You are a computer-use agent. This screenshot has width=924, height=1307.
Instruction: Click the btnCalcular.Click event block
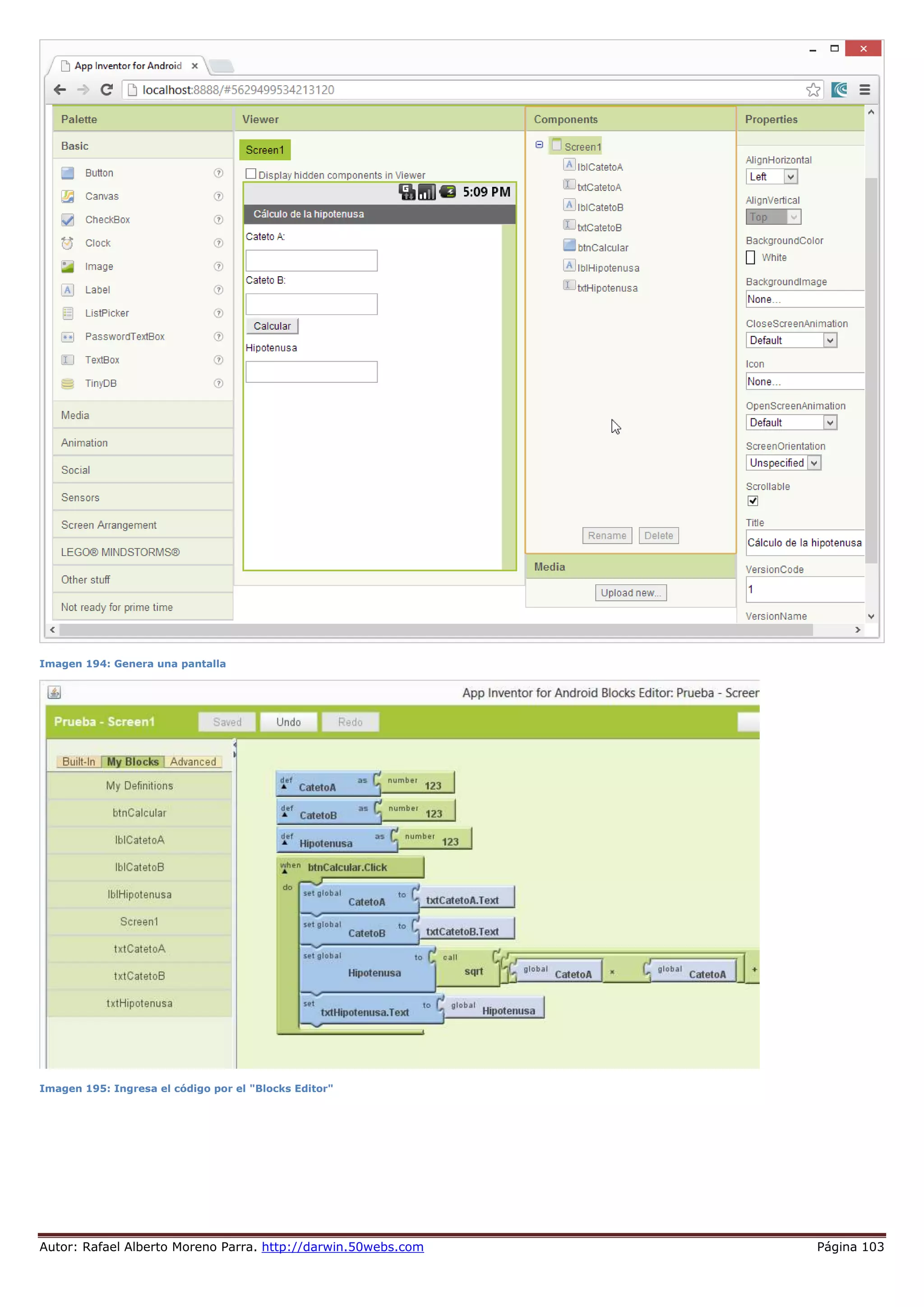(x=351, y=867)
